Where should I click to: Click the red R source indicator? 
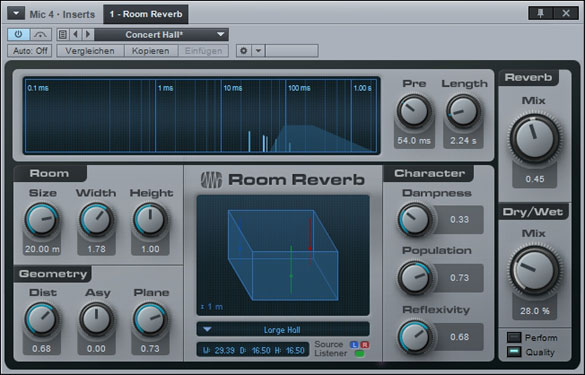pos(365,344)
